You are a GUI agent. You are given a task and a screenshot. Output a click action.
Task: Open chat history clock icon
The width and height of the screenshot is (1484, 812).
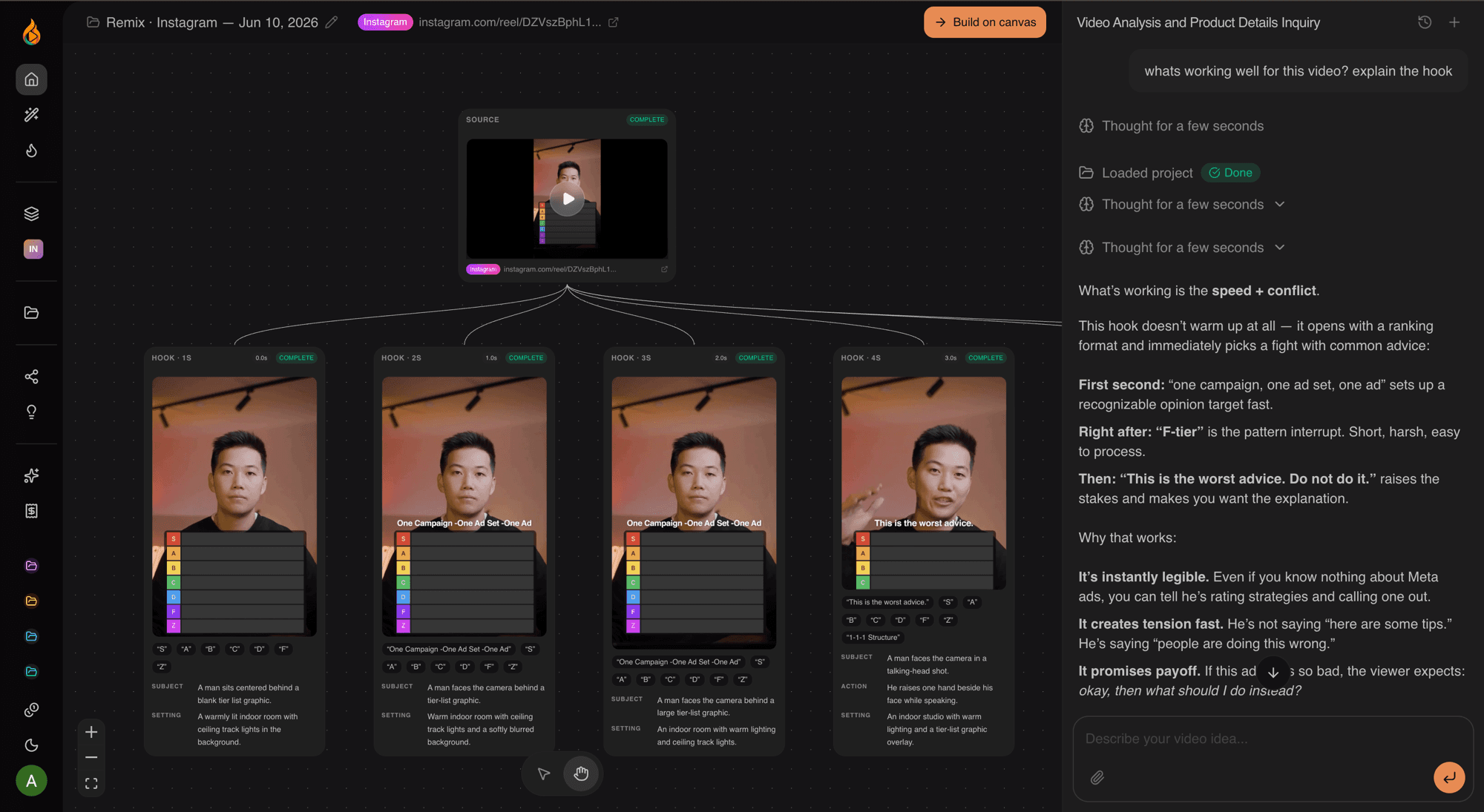[1424, 22]
